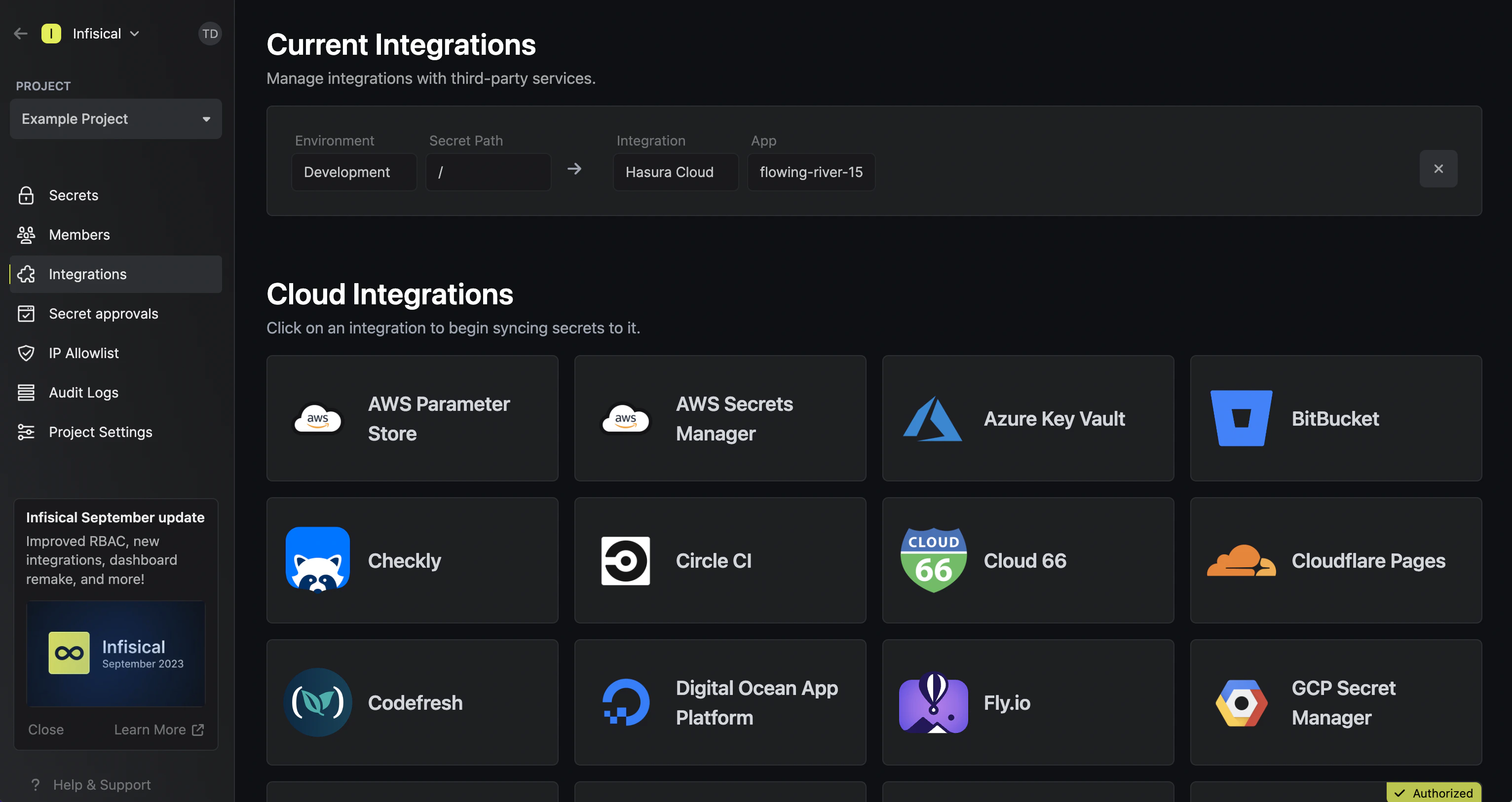
Task: Click the Members people icon
Action: click(26, 235)
